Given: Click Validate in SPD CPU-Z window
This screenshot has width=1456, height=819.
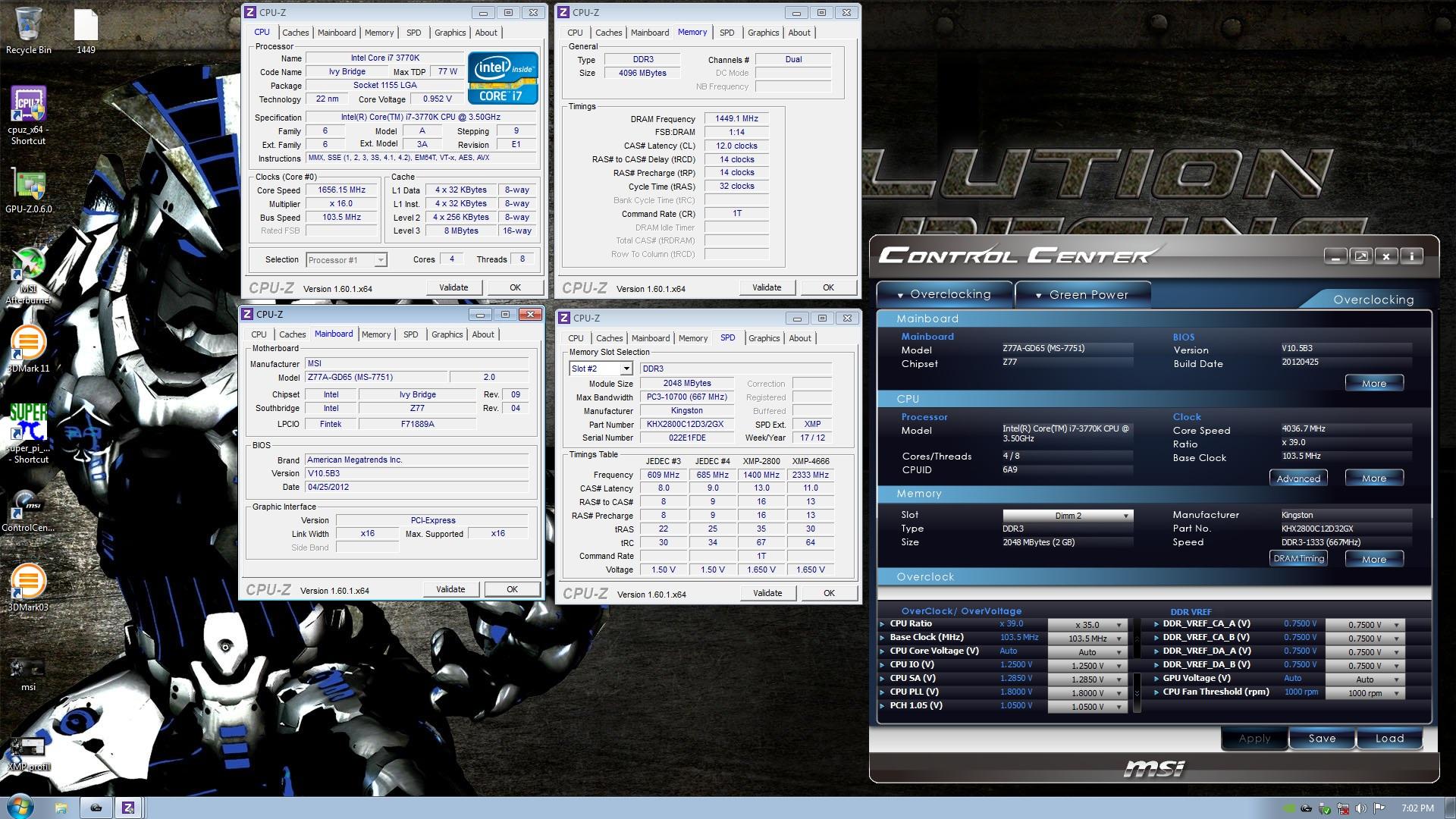Looking at the screenshot, I should click(767, 593).
